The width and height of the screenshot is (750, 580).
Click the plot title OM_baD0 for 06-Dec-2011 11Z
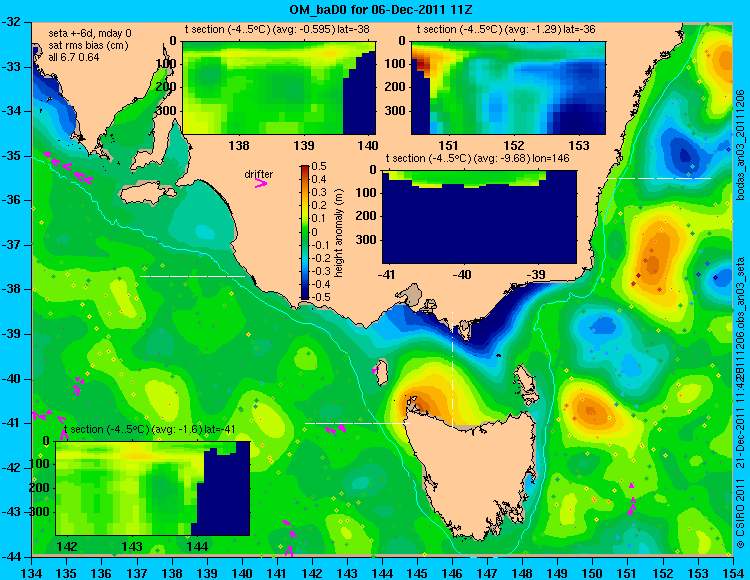coord(381,10)
